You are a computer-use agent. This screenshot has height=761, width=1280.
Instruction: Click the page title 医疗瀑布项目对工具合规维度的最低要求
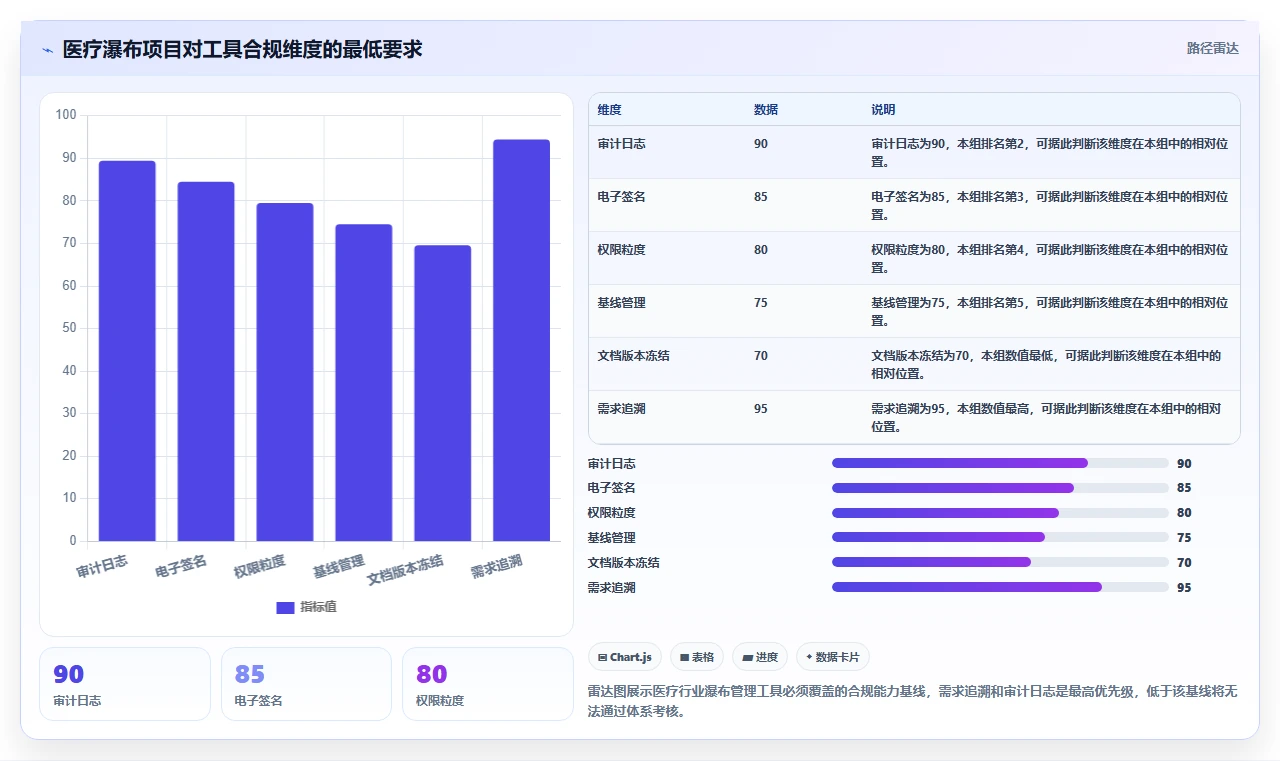[242, 49]
